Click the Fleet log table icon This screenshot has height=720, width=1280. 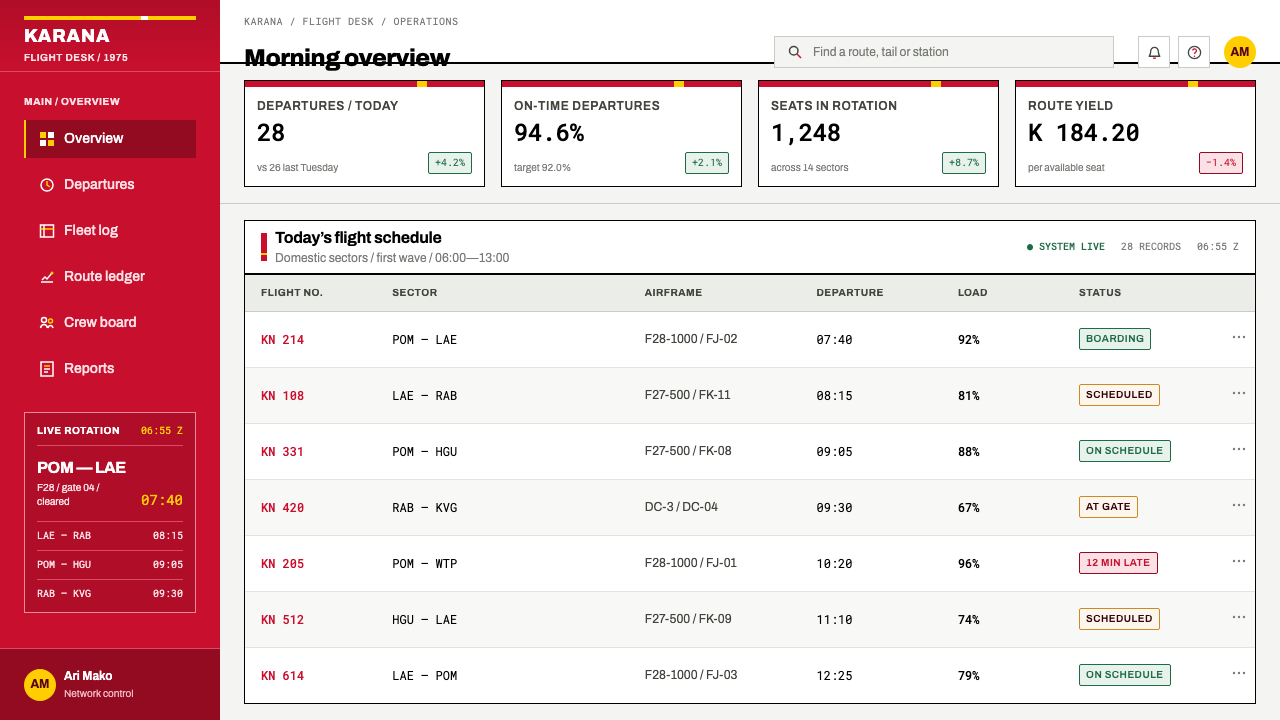click(47, 231)
